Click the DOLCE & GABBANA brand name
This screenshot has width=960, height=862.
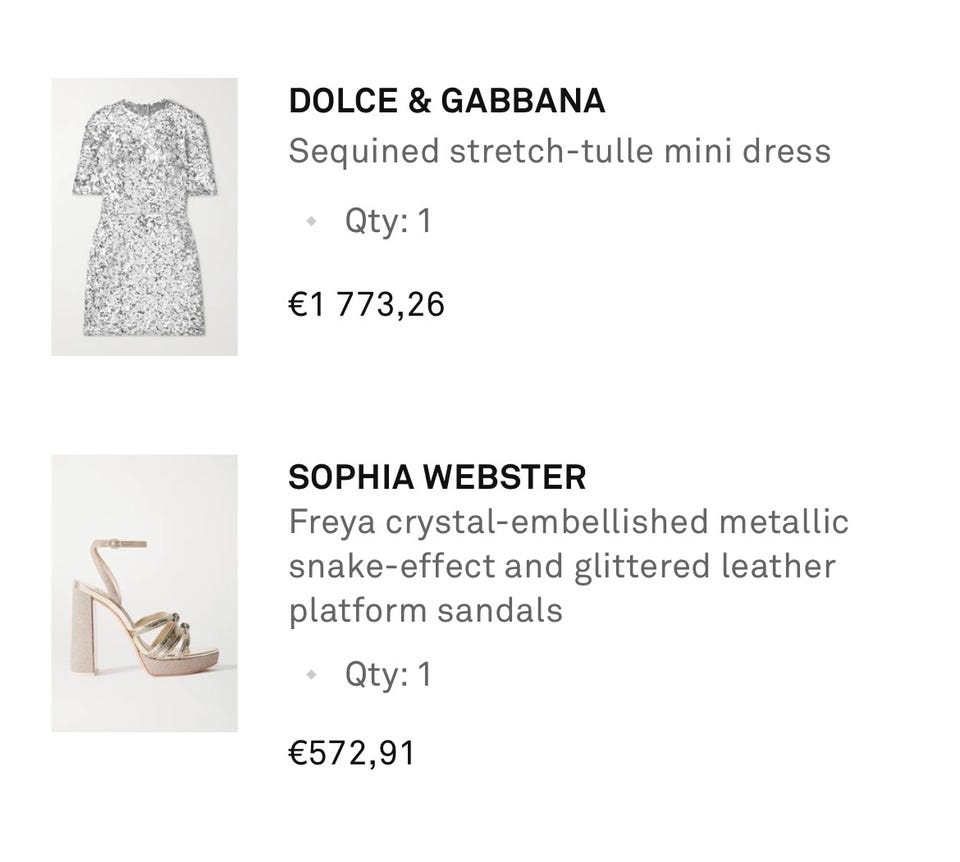click(446, 101)
